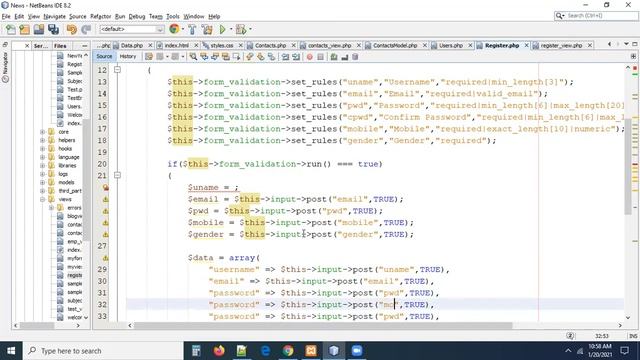640x360 pixels.
Task: Click the editor vertical scrollbar
Action: [628, 167]
